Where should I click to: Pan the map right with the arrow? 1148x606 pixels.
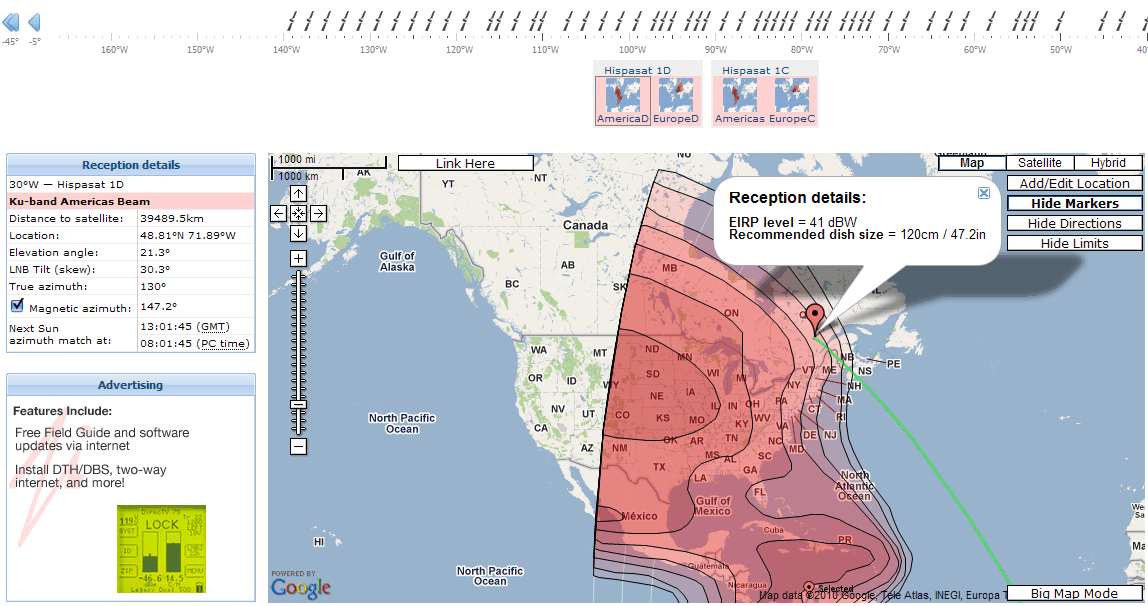click(318, 213)
